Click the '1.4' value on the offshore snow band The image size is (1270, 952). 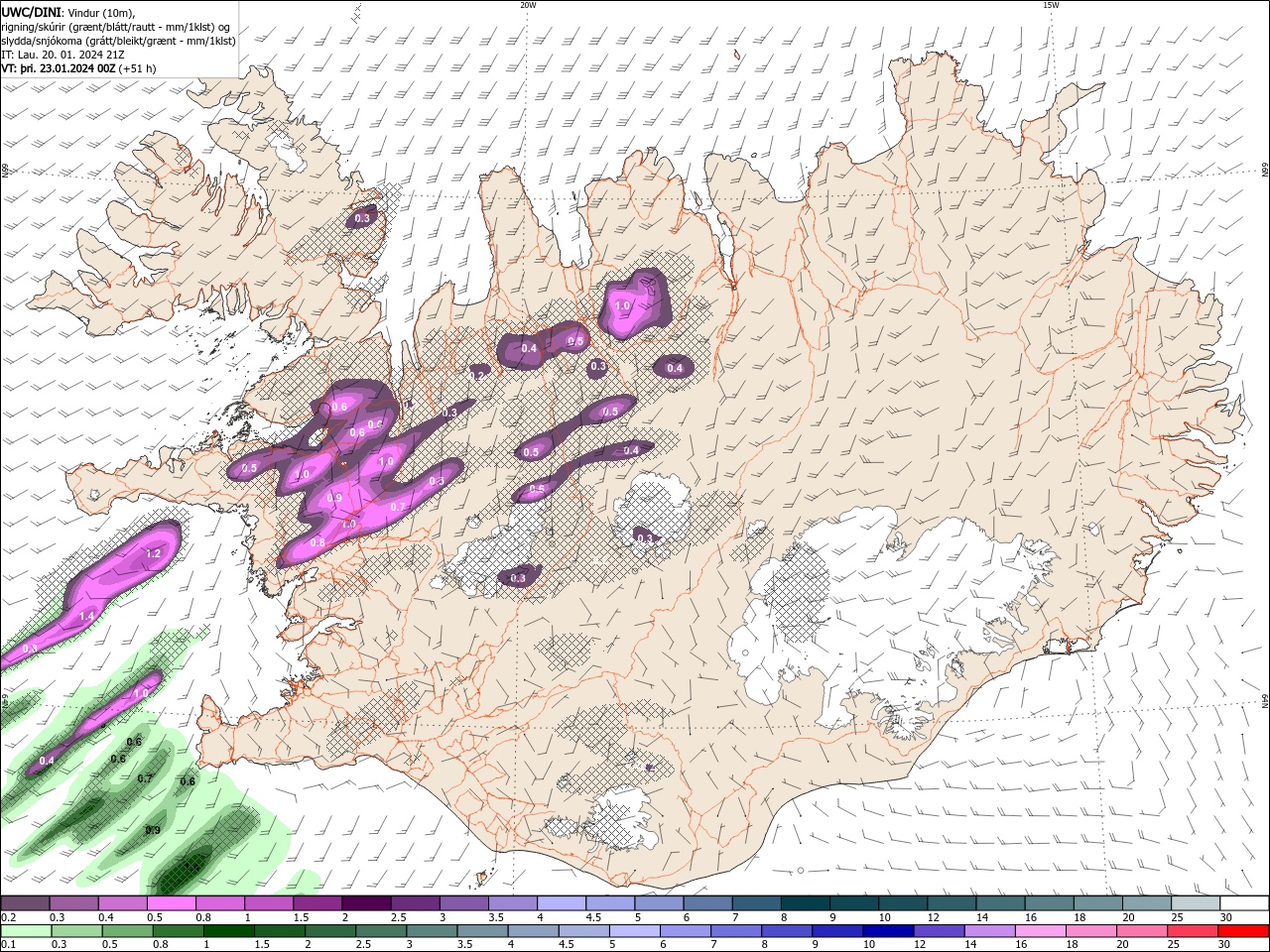click(86, 617)
